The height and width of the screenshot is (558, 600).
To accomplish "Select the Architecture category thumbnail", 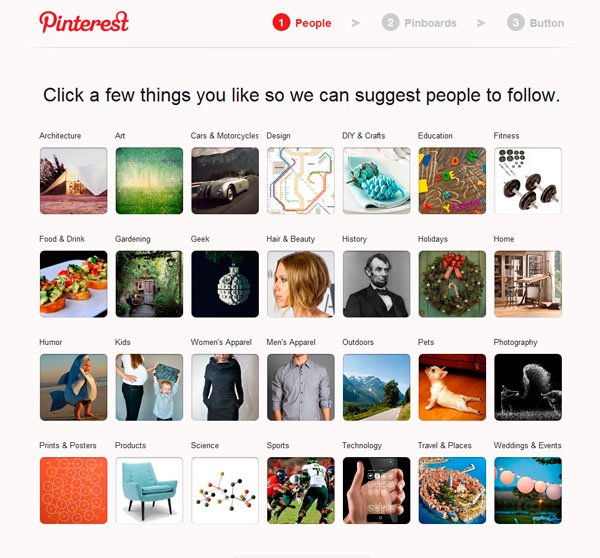I will [73, 181].
